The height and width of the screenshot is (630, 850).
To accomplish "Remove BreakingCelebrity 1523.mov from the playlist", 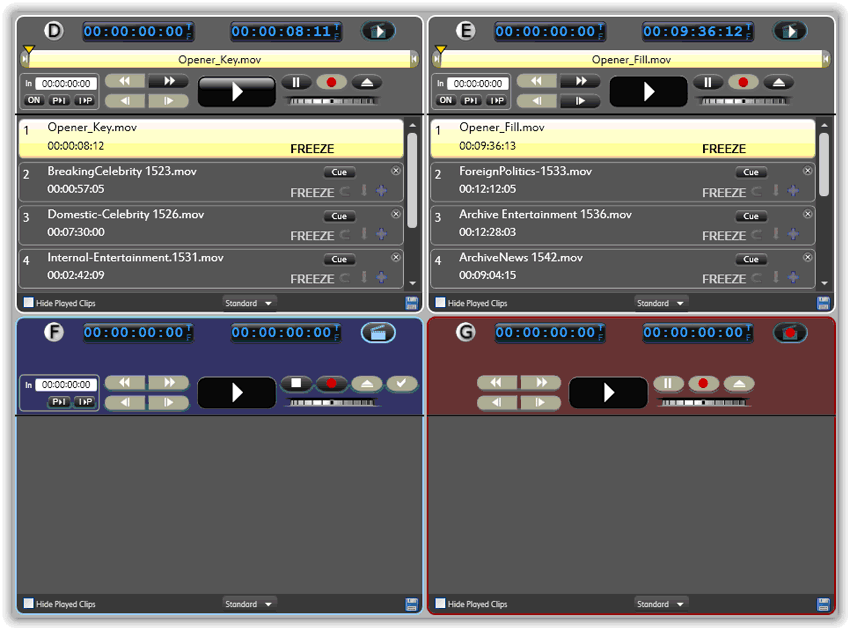I will pos(395,171).
